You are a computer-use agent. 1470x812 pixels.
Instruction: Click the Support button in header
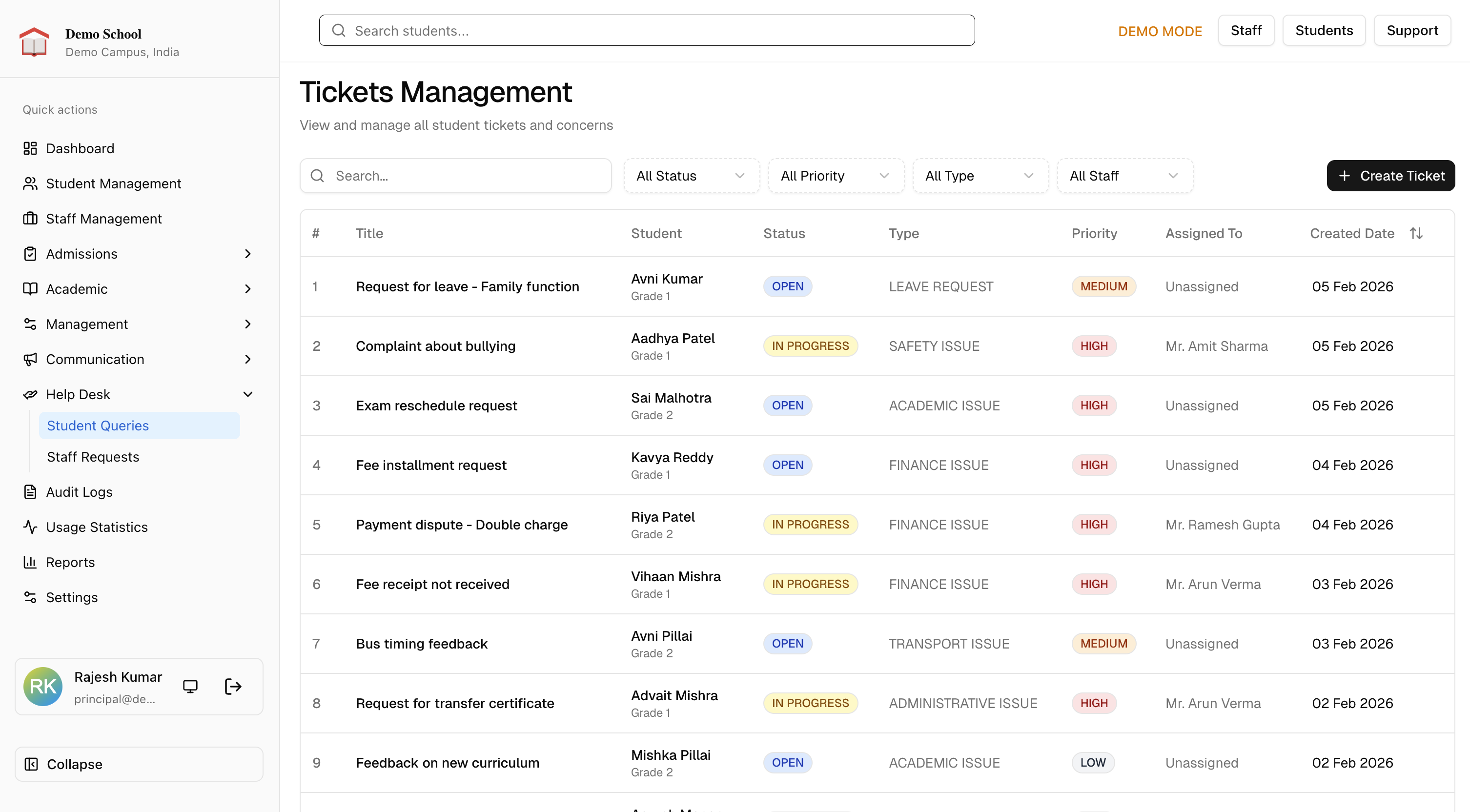(x=1412, y=30)
